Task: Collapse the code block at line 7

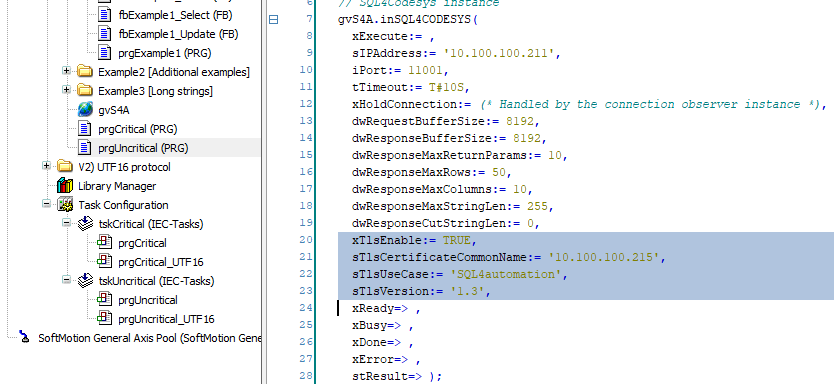Action: pyautogui.click(x=273, y=20)
